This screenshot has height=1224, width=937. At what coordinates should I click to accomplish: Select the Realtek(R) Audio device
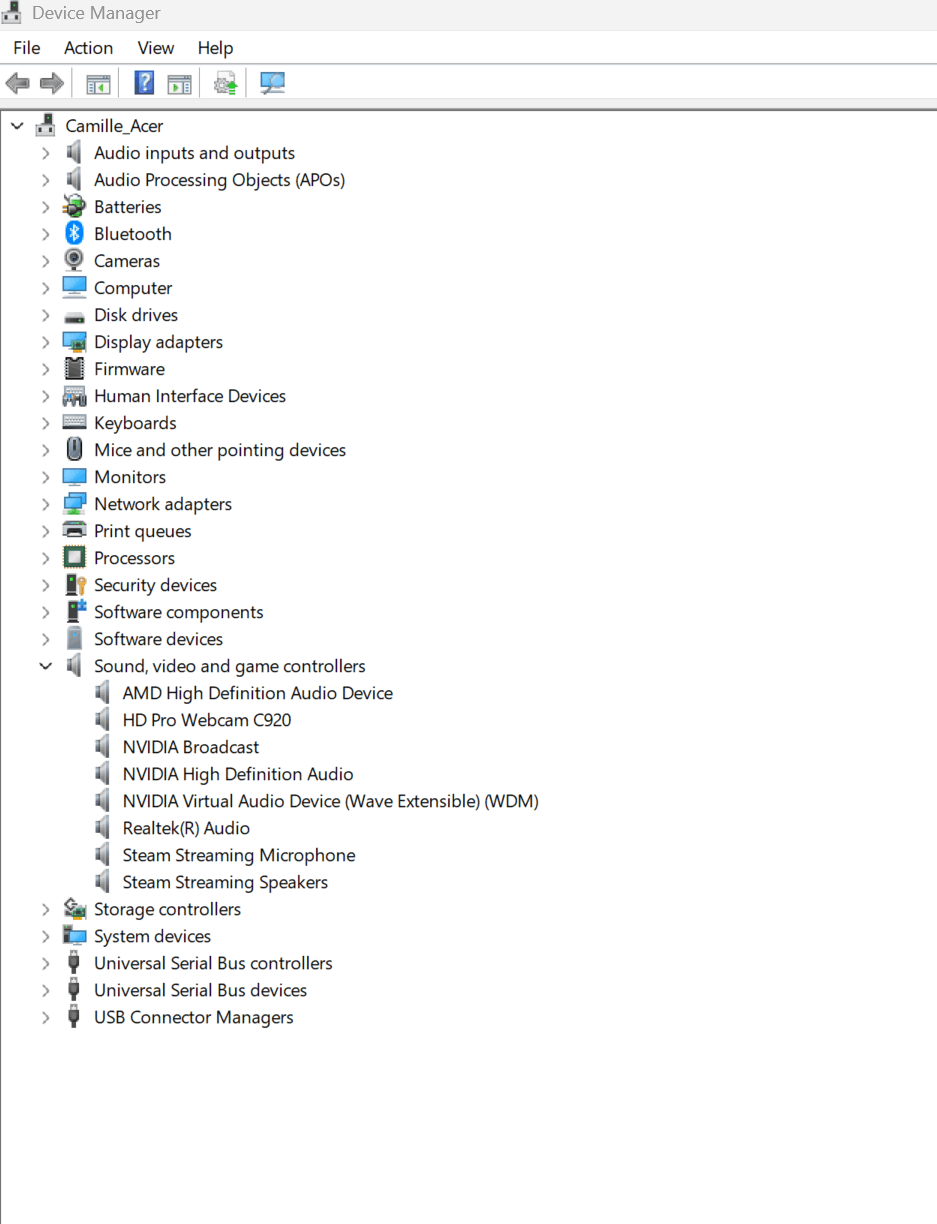click(186, 828)
